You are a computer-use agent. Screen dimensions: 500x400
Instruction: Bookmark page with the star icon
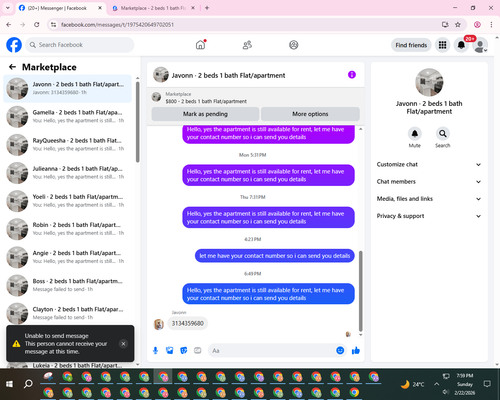tap(458, 24)
